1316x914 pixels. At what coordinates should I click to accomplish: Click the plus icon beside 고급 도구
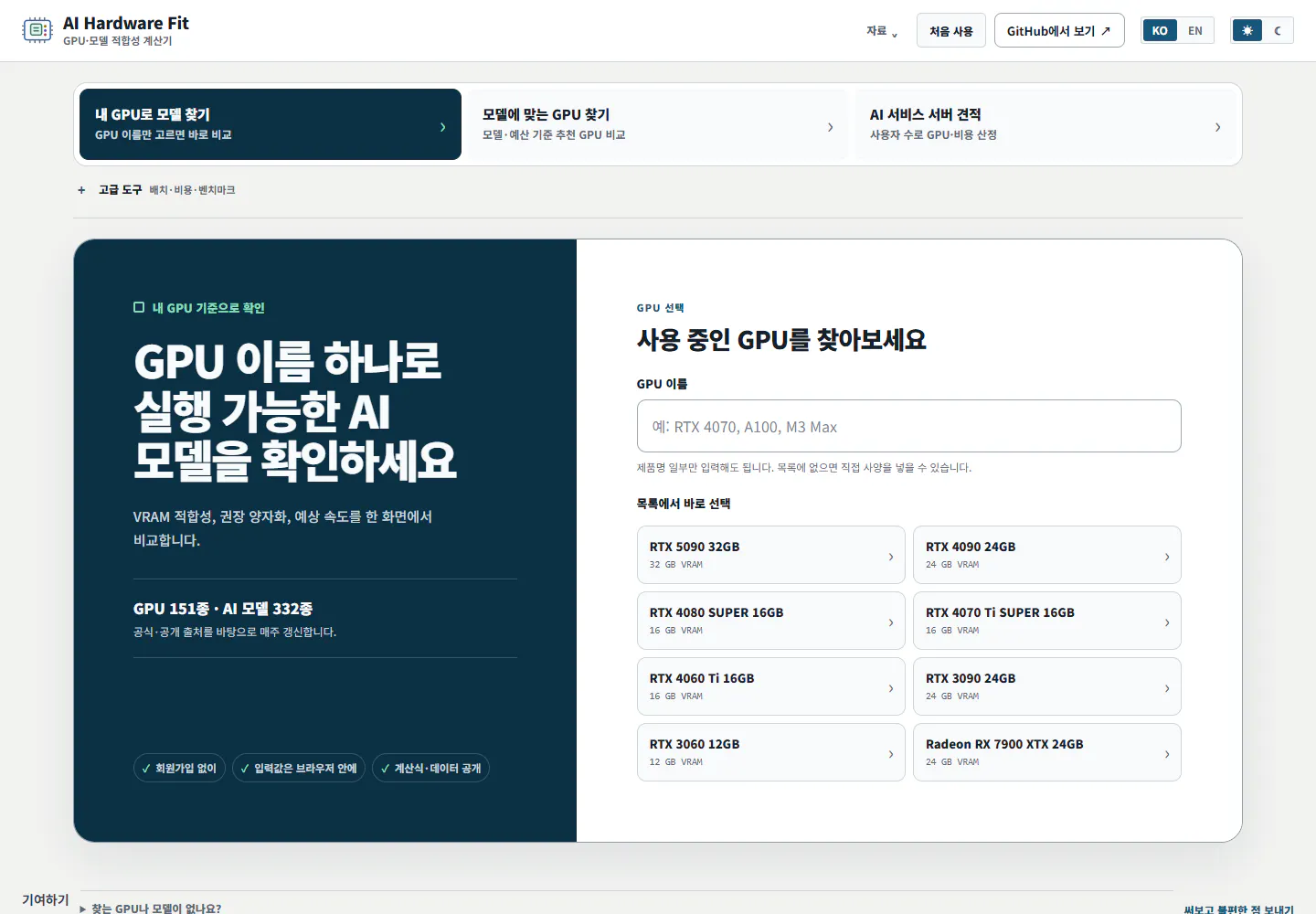(81, 190)
